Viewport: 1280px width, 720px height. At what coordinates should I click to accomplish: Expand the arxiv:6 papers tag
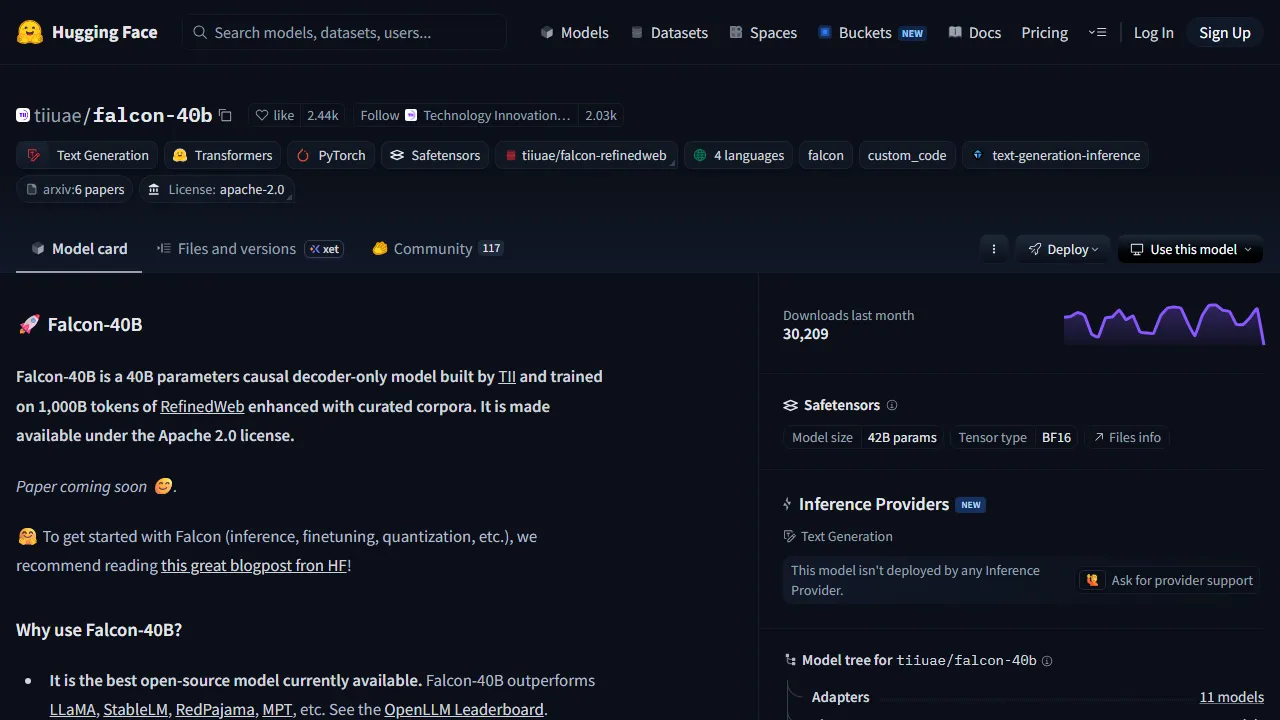(x=75, y=189)
